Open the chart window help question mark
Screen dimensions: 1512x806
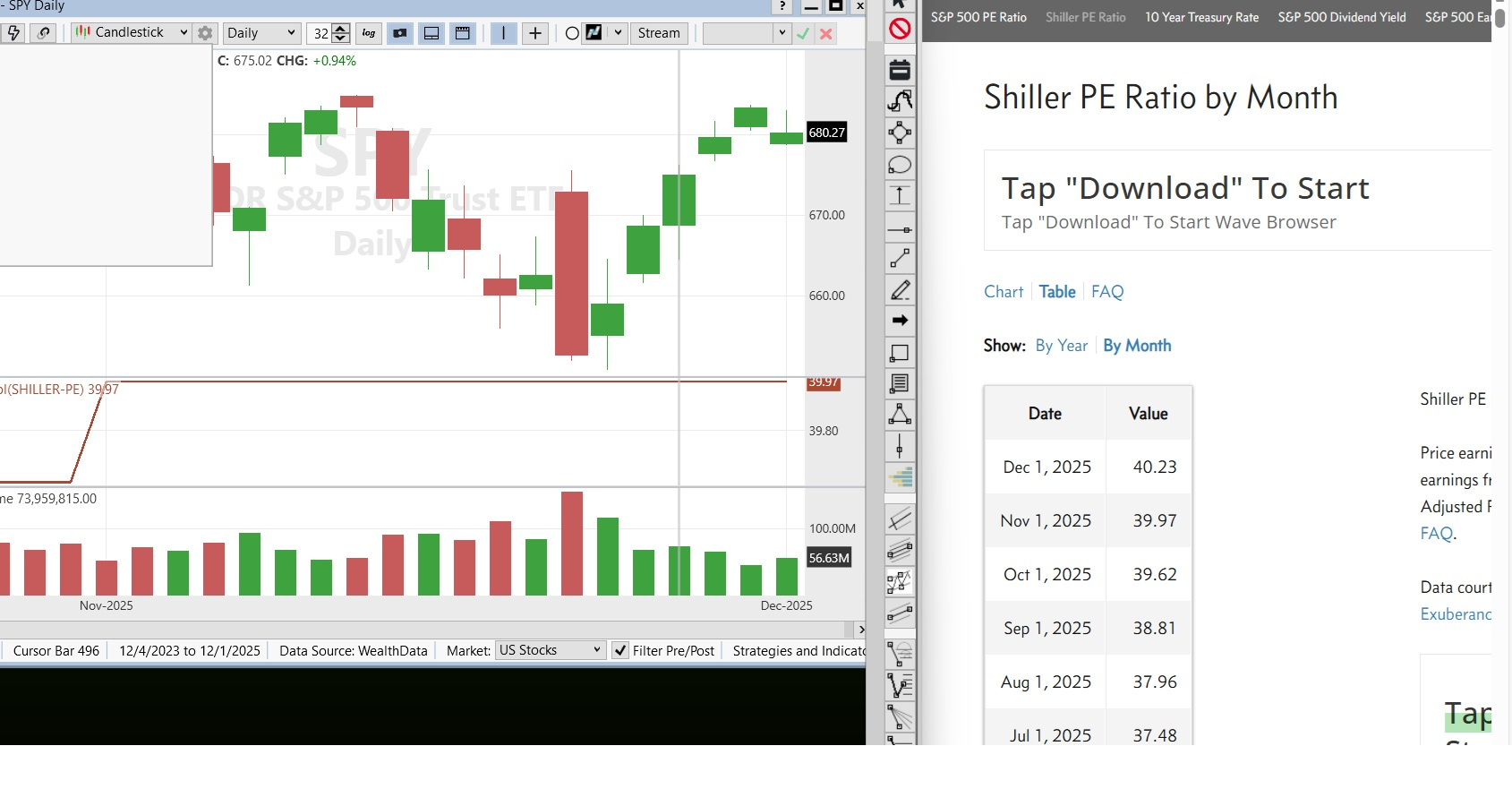click(782, 5)
